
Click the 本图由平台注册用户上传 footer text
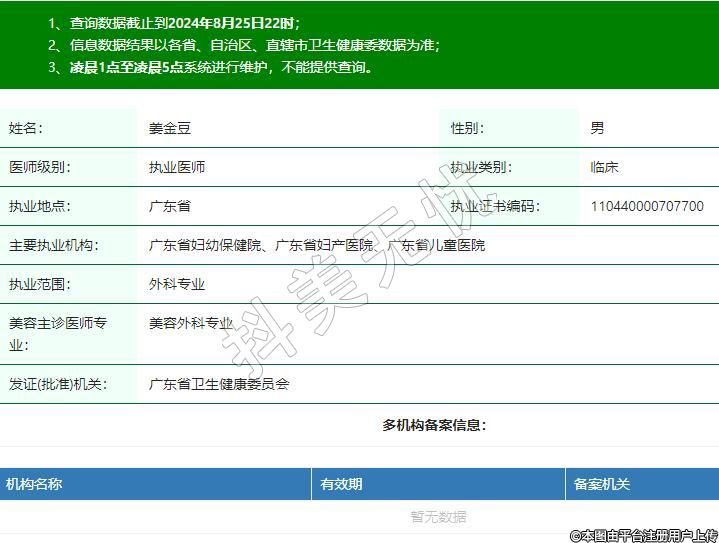click(x=643, y=535)
